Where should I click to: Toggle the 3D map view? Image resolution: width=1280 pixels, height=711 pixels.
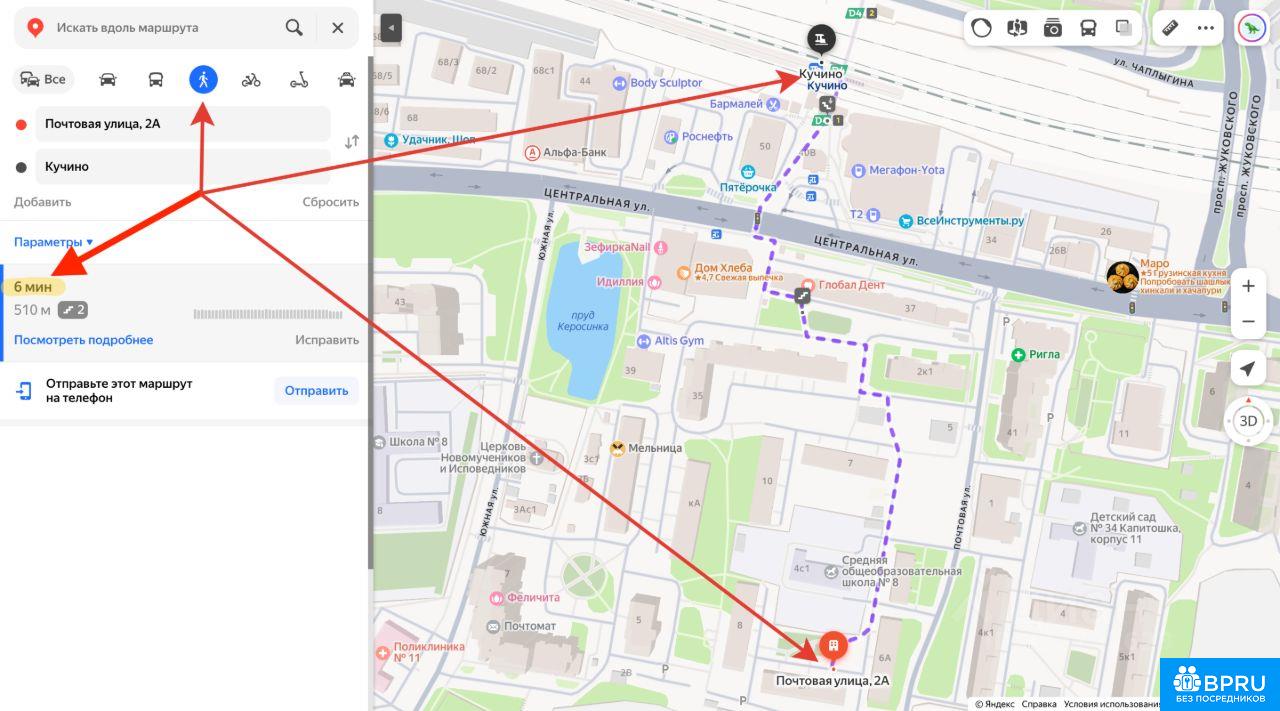1248,421
